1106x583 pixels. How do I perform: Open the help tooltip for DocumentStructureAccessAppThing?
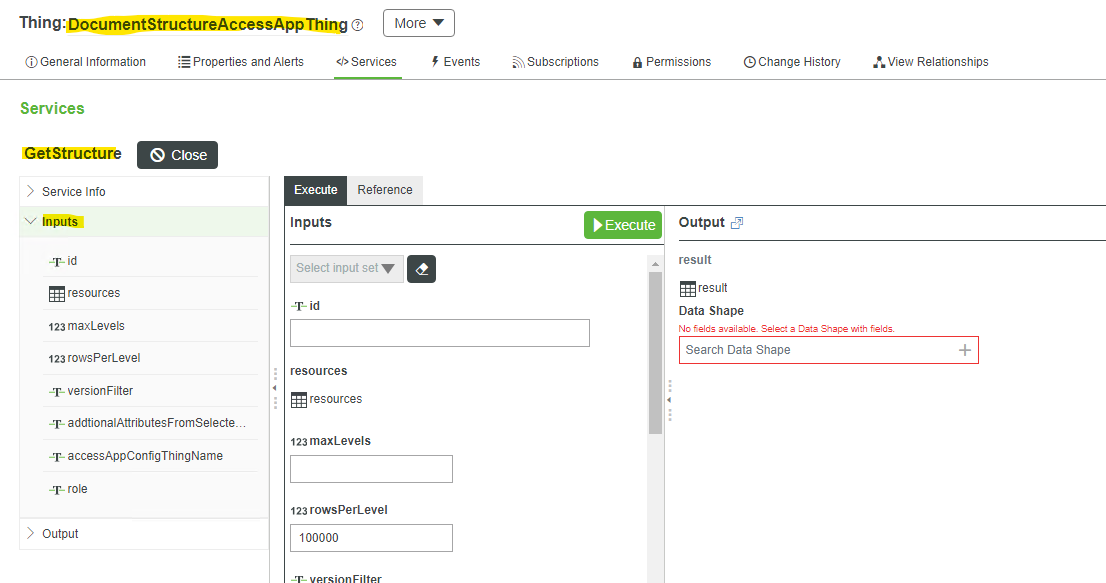point(357,25)
